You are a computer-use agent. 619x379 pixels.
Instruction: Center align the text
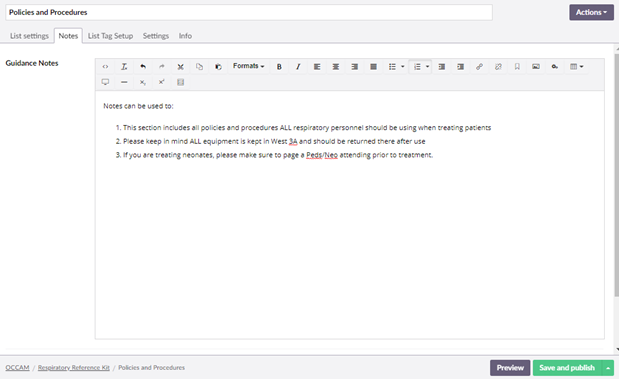pos(336,67)
